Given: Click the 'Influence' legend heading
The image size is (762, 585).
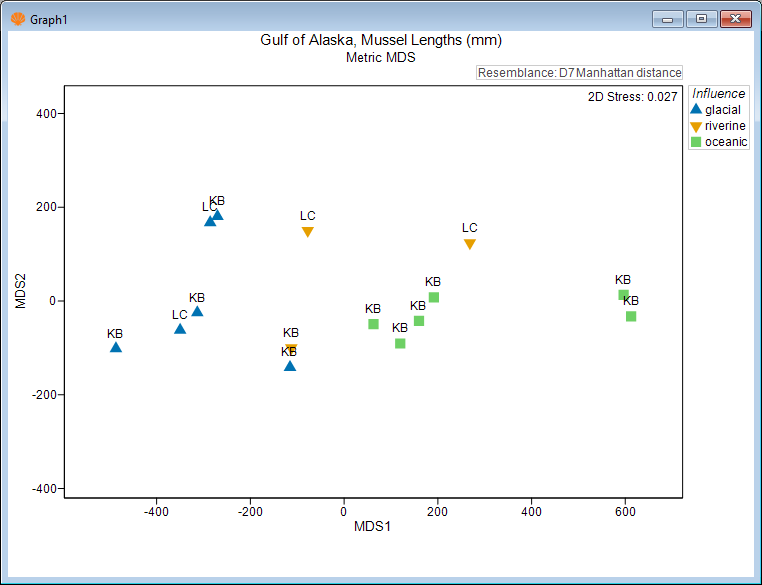Looking at the screenshot, I should pos(719,94).
